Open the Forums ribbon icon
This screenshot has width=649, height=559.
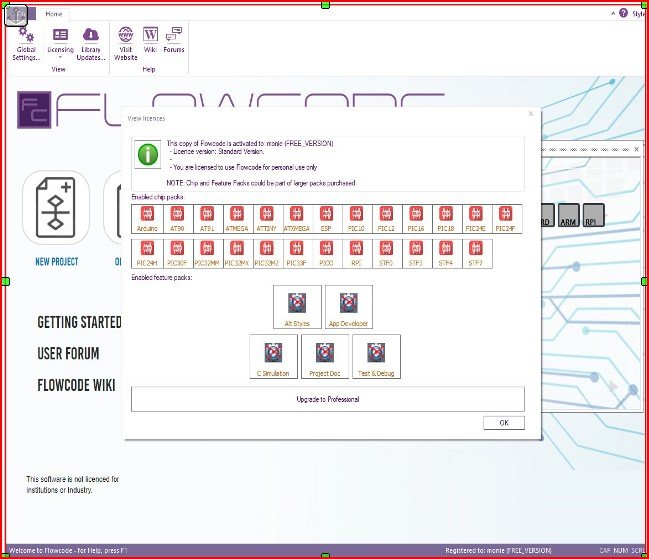174,34
